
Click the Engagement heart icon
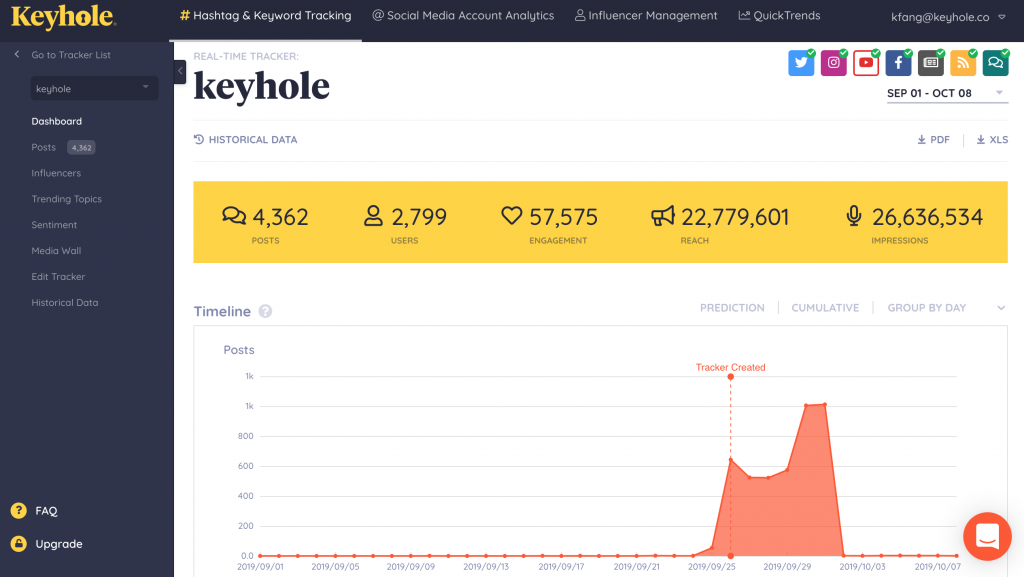pyautogui.click(x=511, y=215)
